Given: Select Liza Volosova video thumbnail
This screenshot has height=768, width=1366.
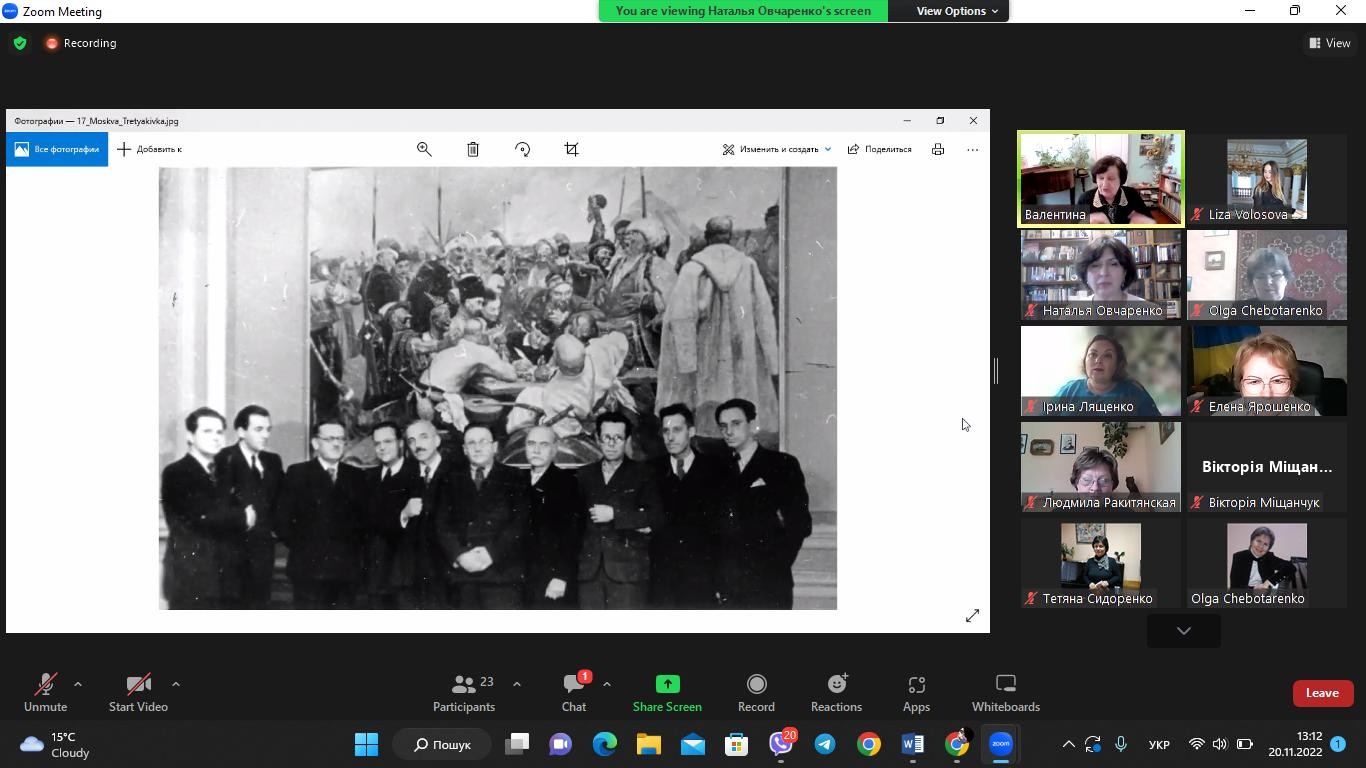Looking at the screenshot, I should tap(1267, 179).
